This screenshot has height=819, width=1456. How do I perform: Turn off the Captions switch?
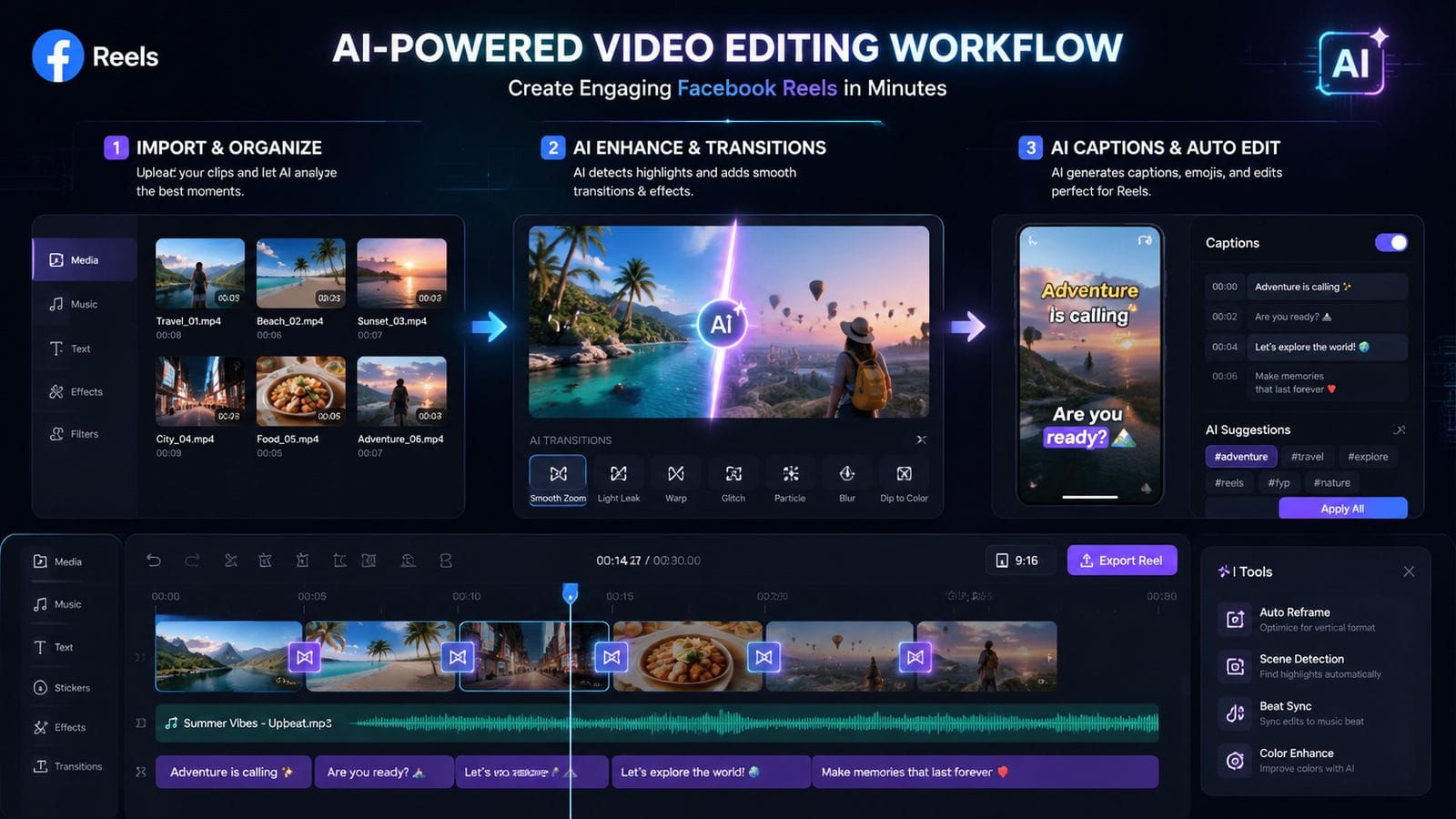tap(1391, 242)
